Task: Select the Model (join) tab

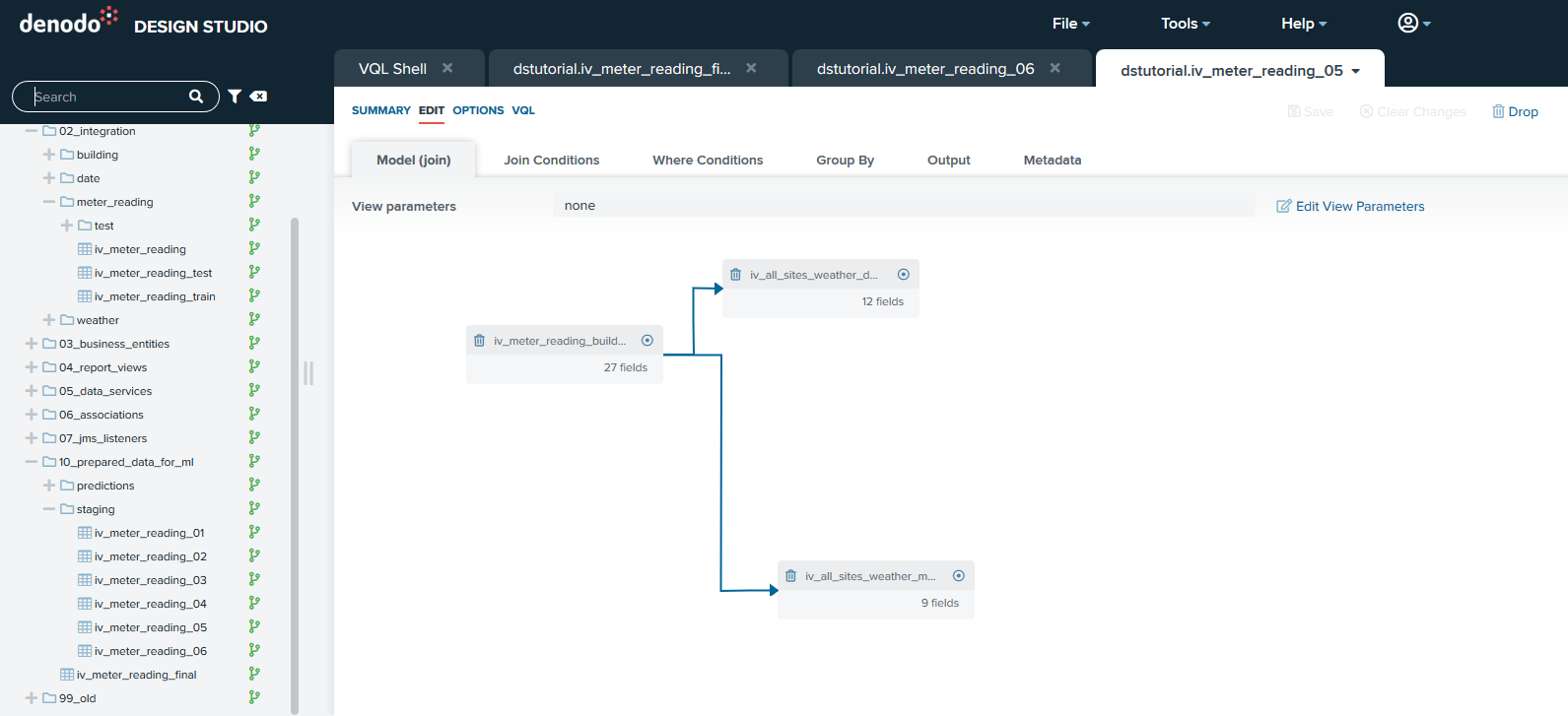Action: 414,160
